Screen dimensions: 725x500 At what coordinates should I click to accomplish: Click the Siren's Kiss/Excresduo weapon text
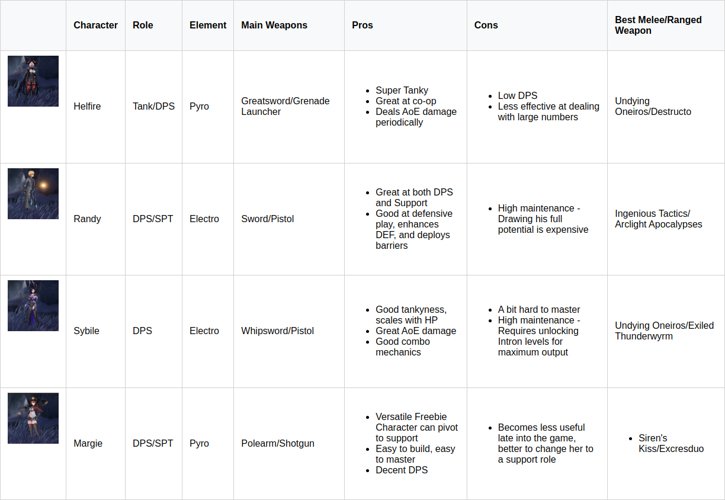pyautogui.click(x=671, y=443)
